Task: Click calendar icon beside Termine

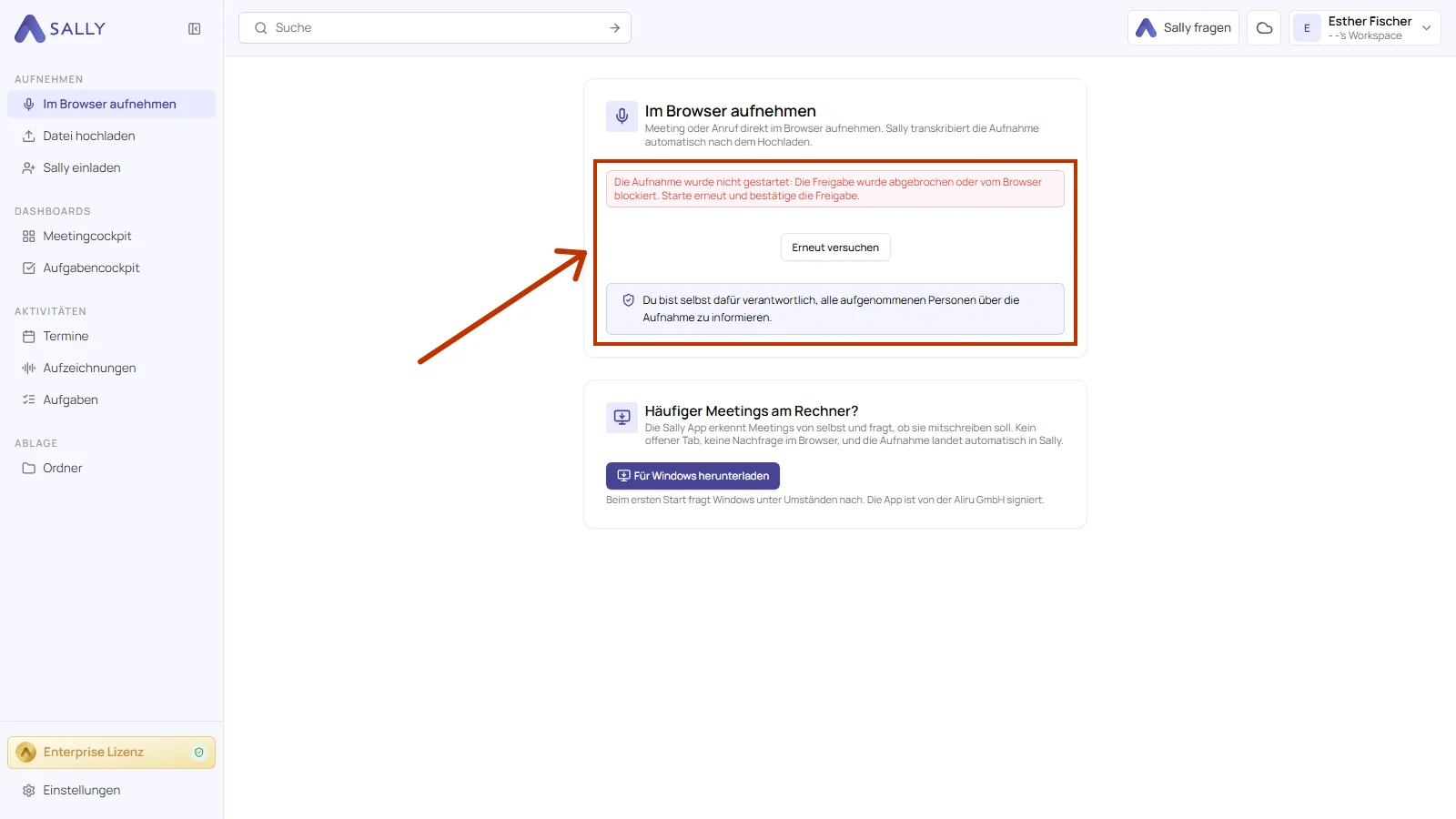Action: point(29,336)
